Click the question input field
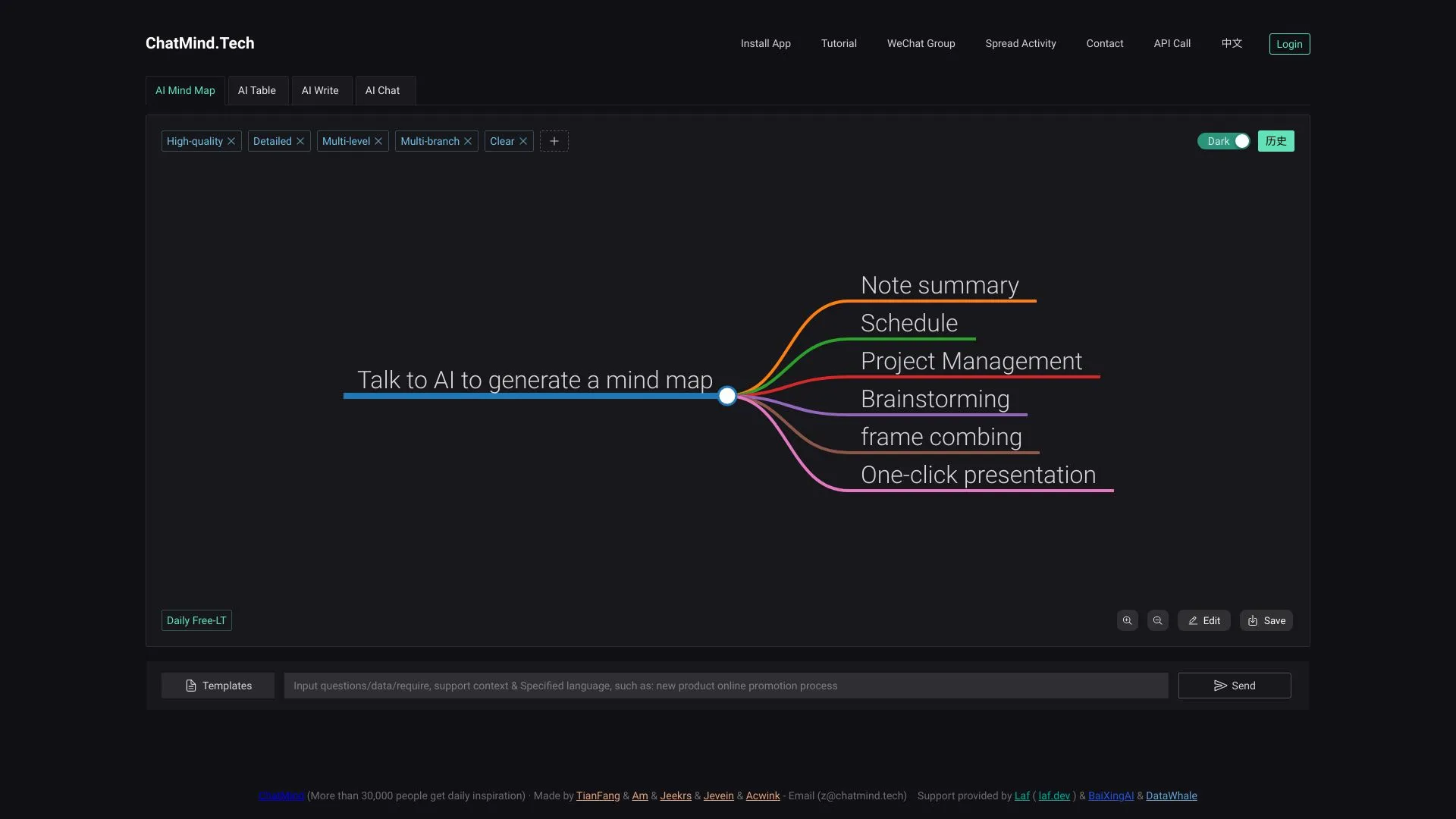The height and width of the screenshot is (819, 1456). pyautogui.click(x=724, y=685)
